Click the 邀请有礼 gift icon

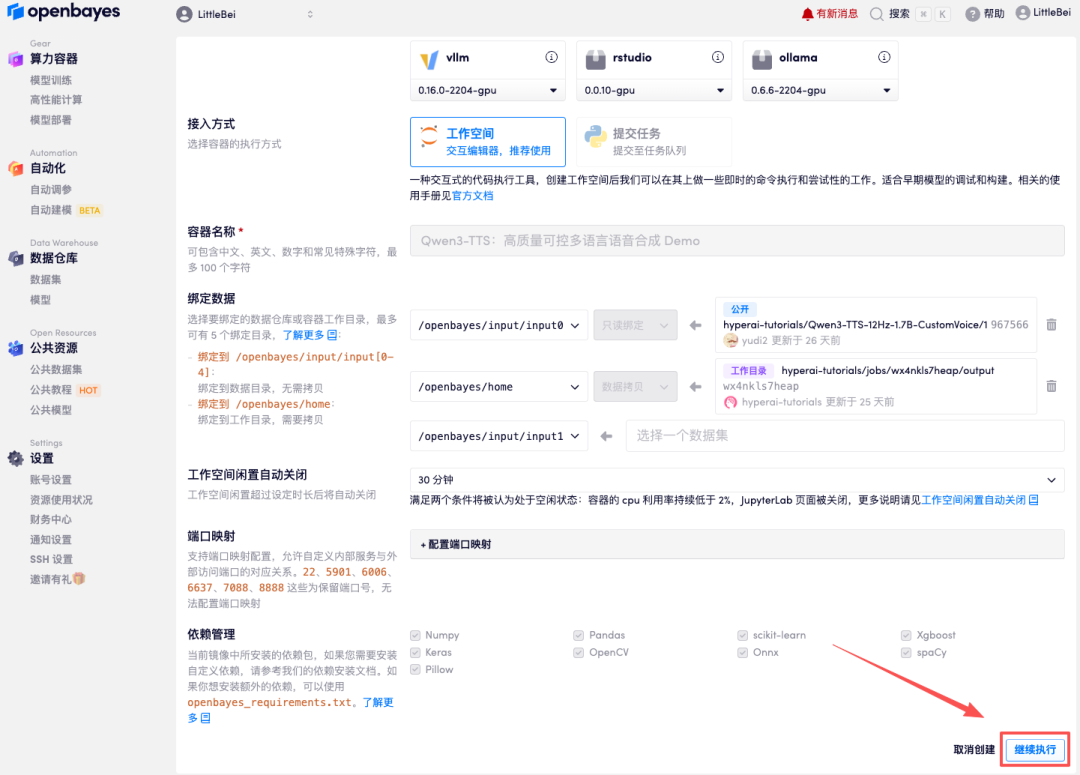tap(79, 579)
